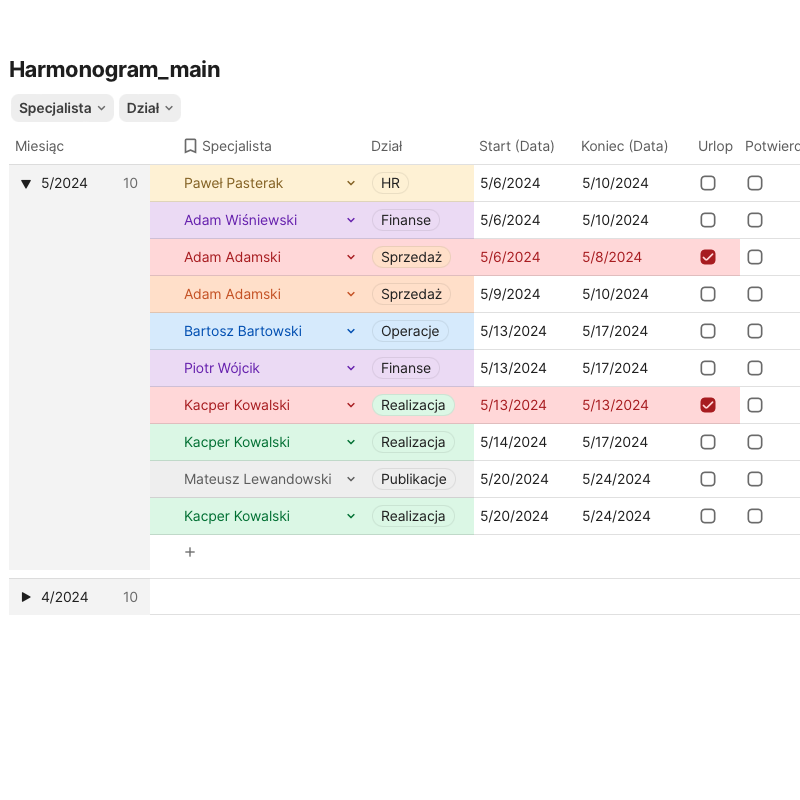The height and width of the screenshot is (800, 800).
Task: Click the Koniec (Data) column header
Action: [x=624, y=146]
